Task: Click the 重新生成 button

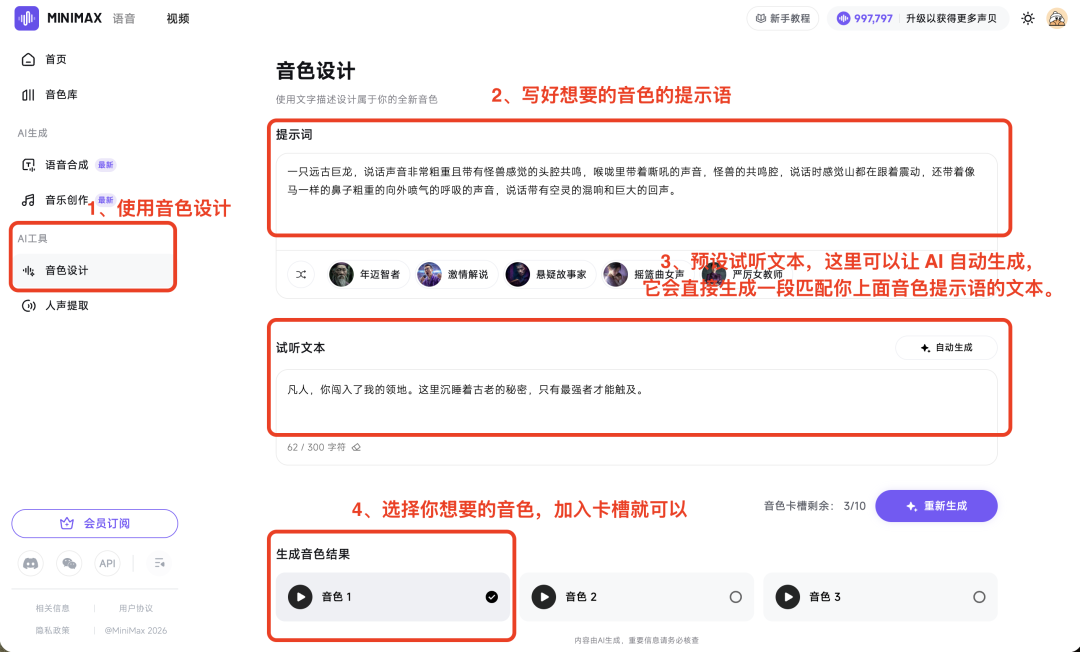Action: (x=936, y=506)
